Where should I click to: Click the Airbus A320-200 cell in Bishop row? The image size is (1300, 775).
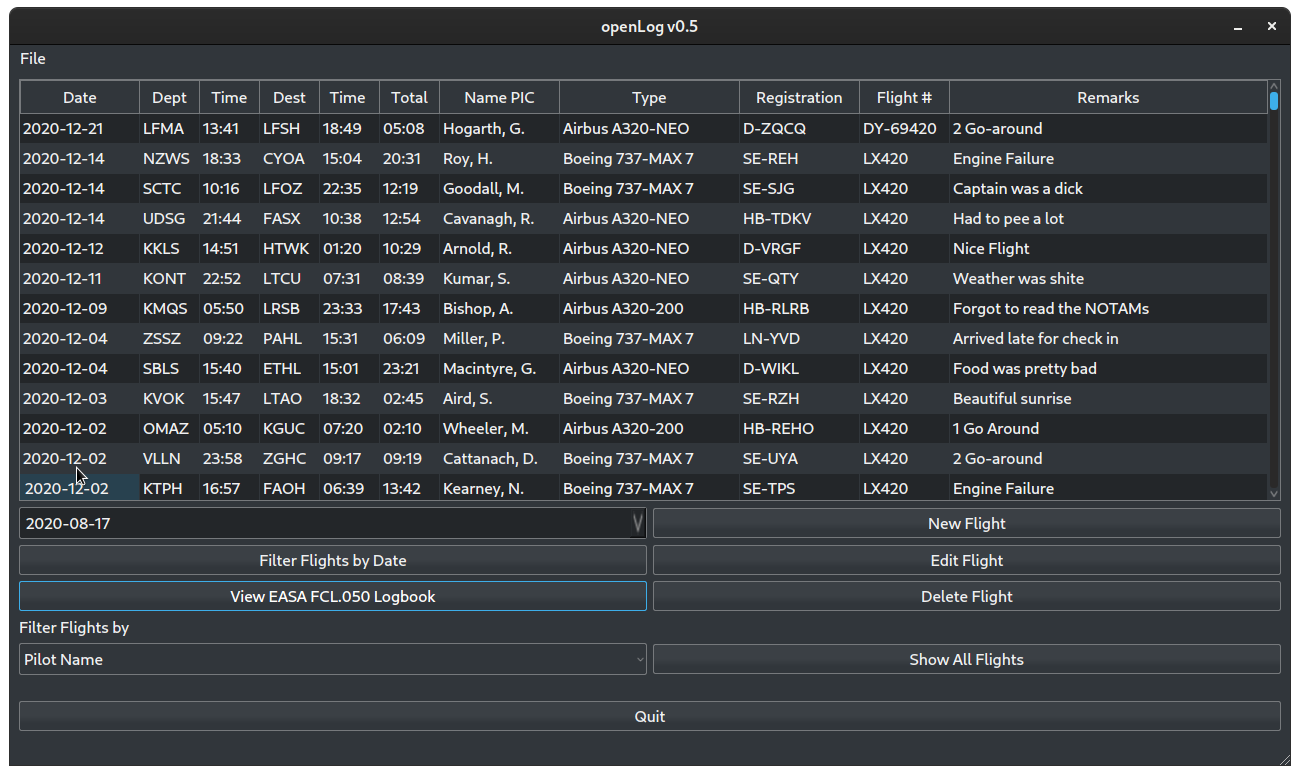649,308
